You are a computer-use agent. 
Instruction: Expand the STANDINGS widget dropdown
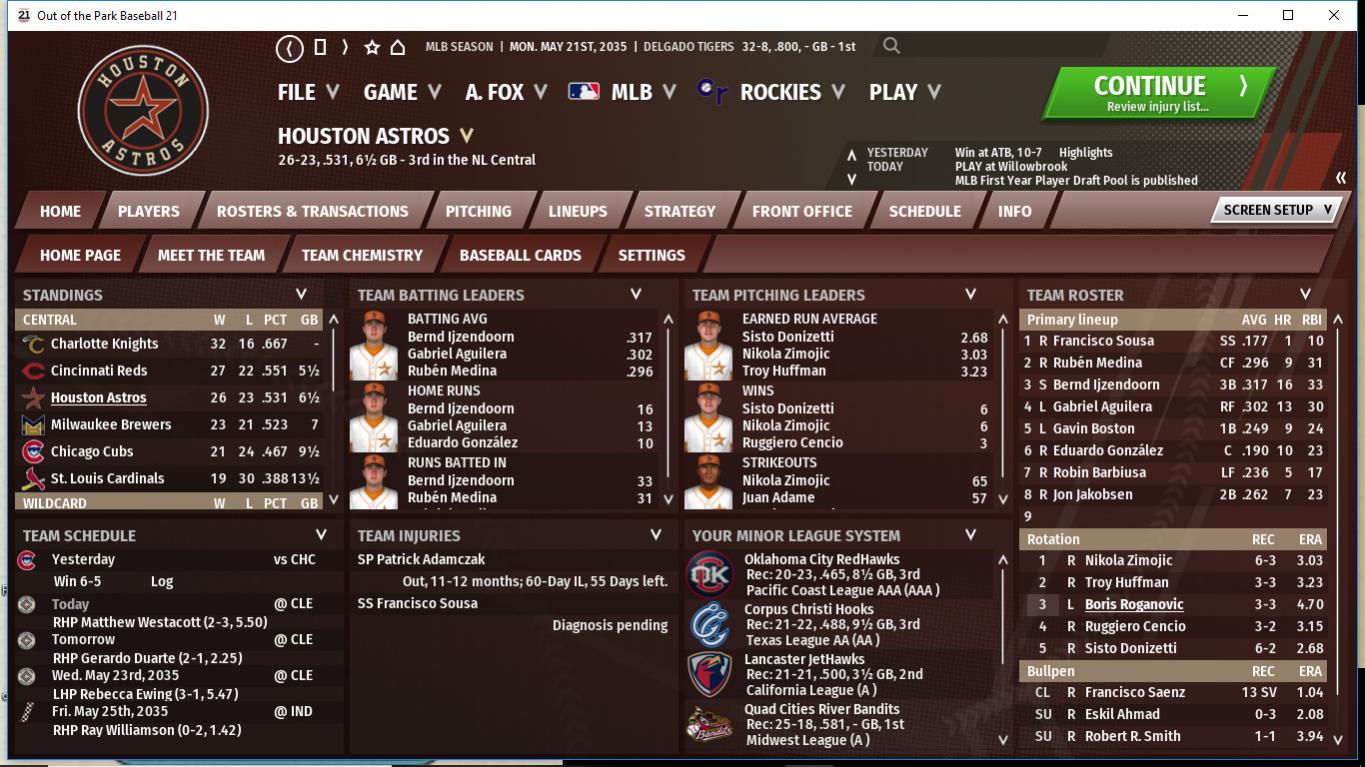pyautogui.click(x=301, y=295)
